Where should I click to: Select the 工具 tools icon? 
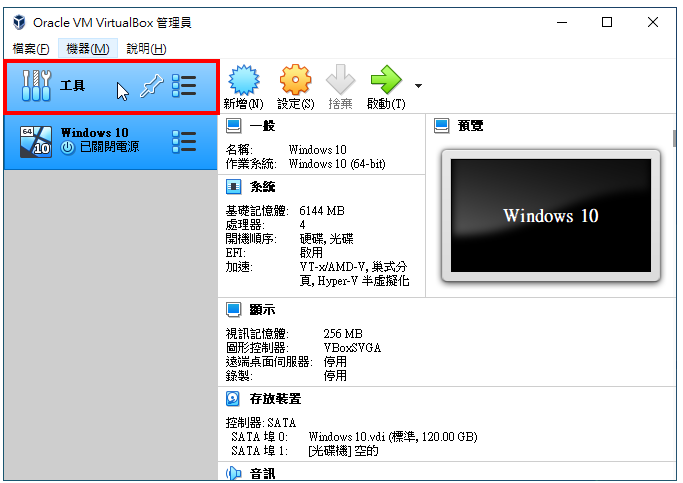37,85
